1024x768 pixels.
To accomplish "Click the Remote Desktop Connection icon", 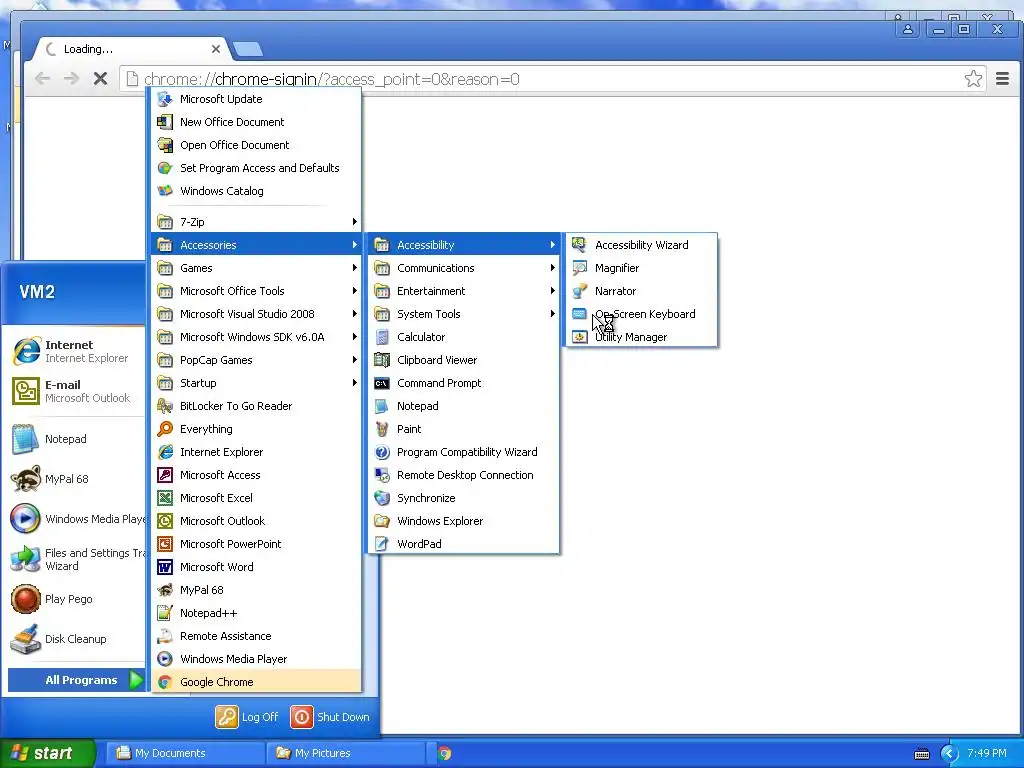I will tap(382, 475).
